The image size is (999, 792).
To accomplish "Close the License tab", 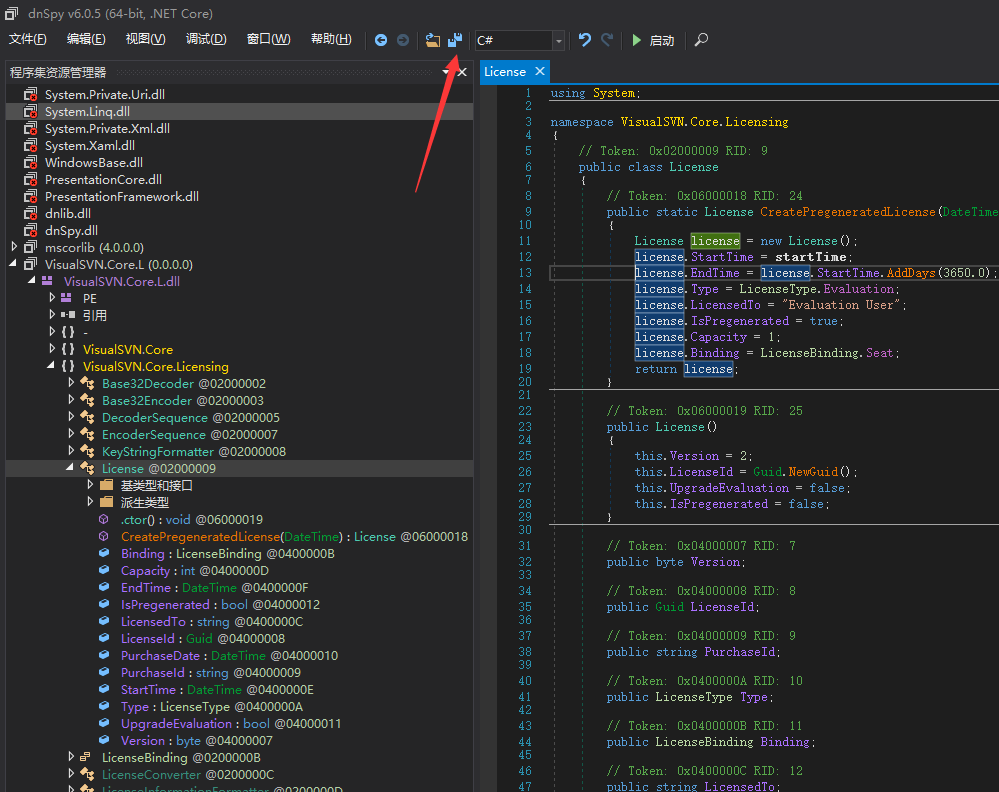I will (540, 71).
